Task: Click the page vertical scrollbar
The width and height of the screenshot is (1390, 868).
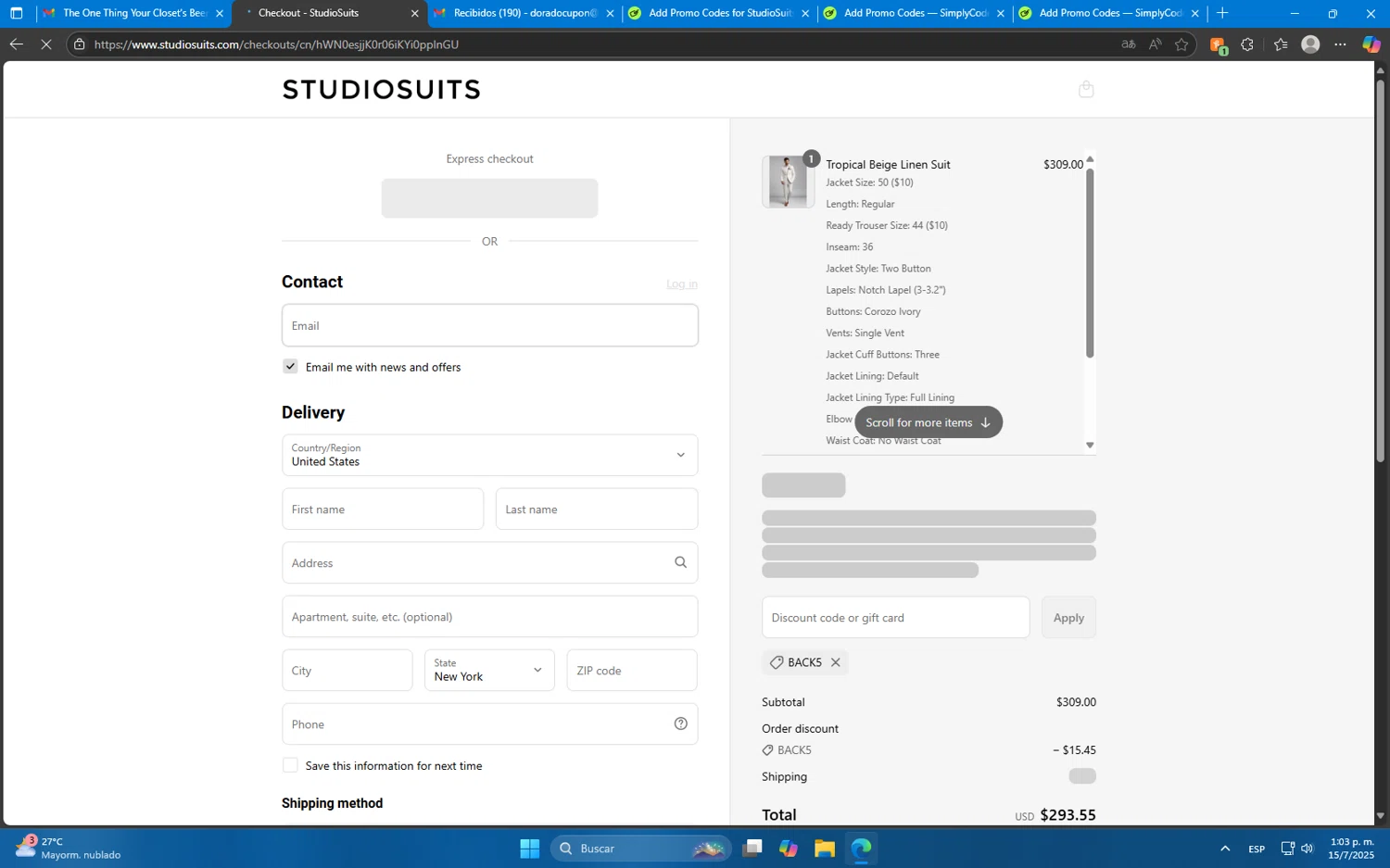Action: (x=1381, y=270)
